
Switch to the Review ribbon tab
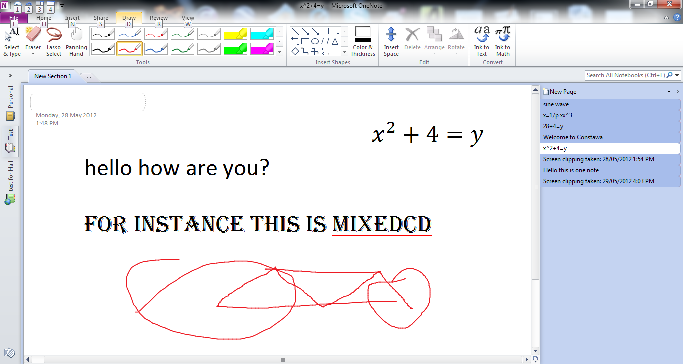click(158, 18)
